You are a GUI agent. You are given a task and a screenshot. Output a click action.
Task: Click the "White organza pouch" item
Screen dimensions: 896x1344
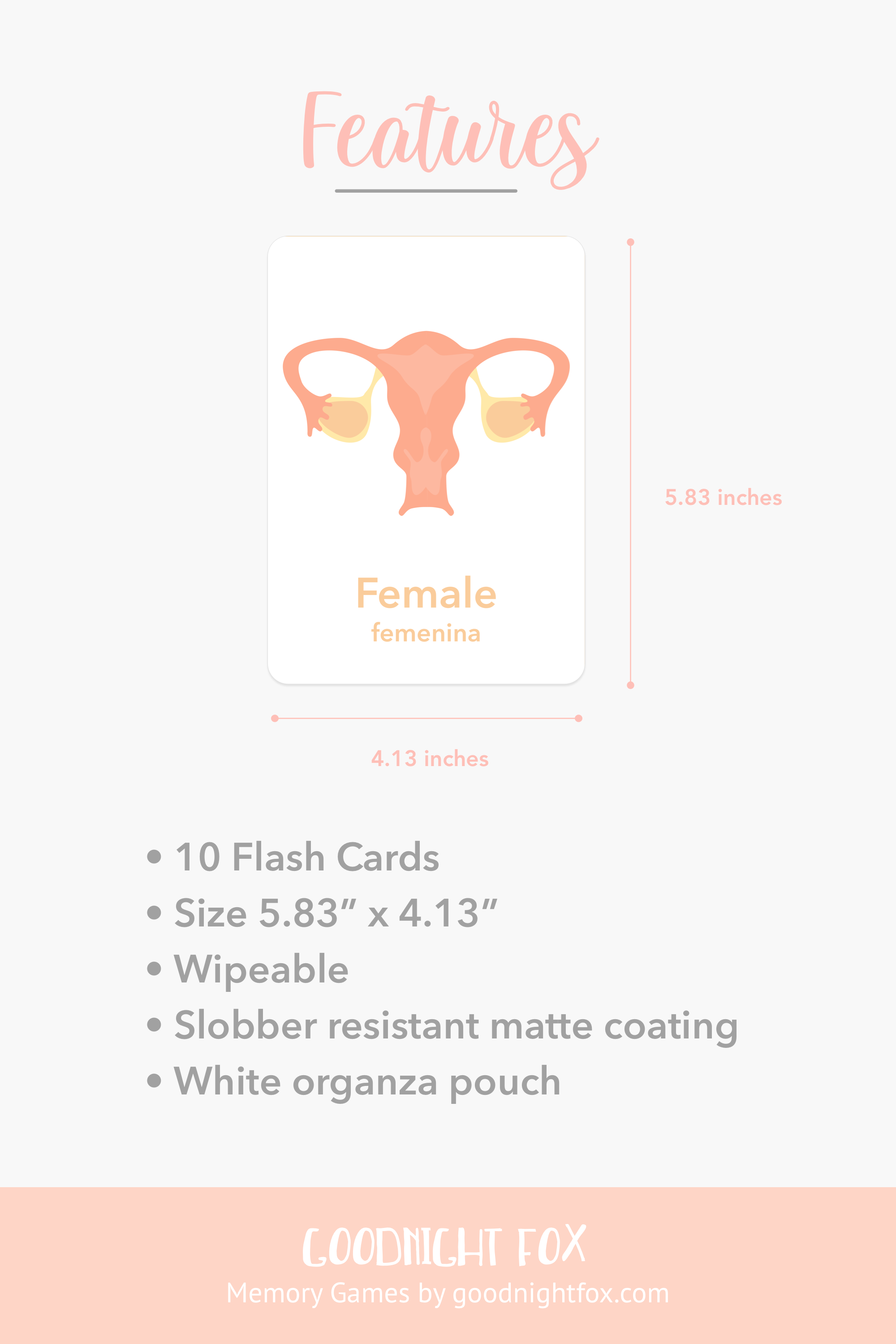[x=367, y=1082]
